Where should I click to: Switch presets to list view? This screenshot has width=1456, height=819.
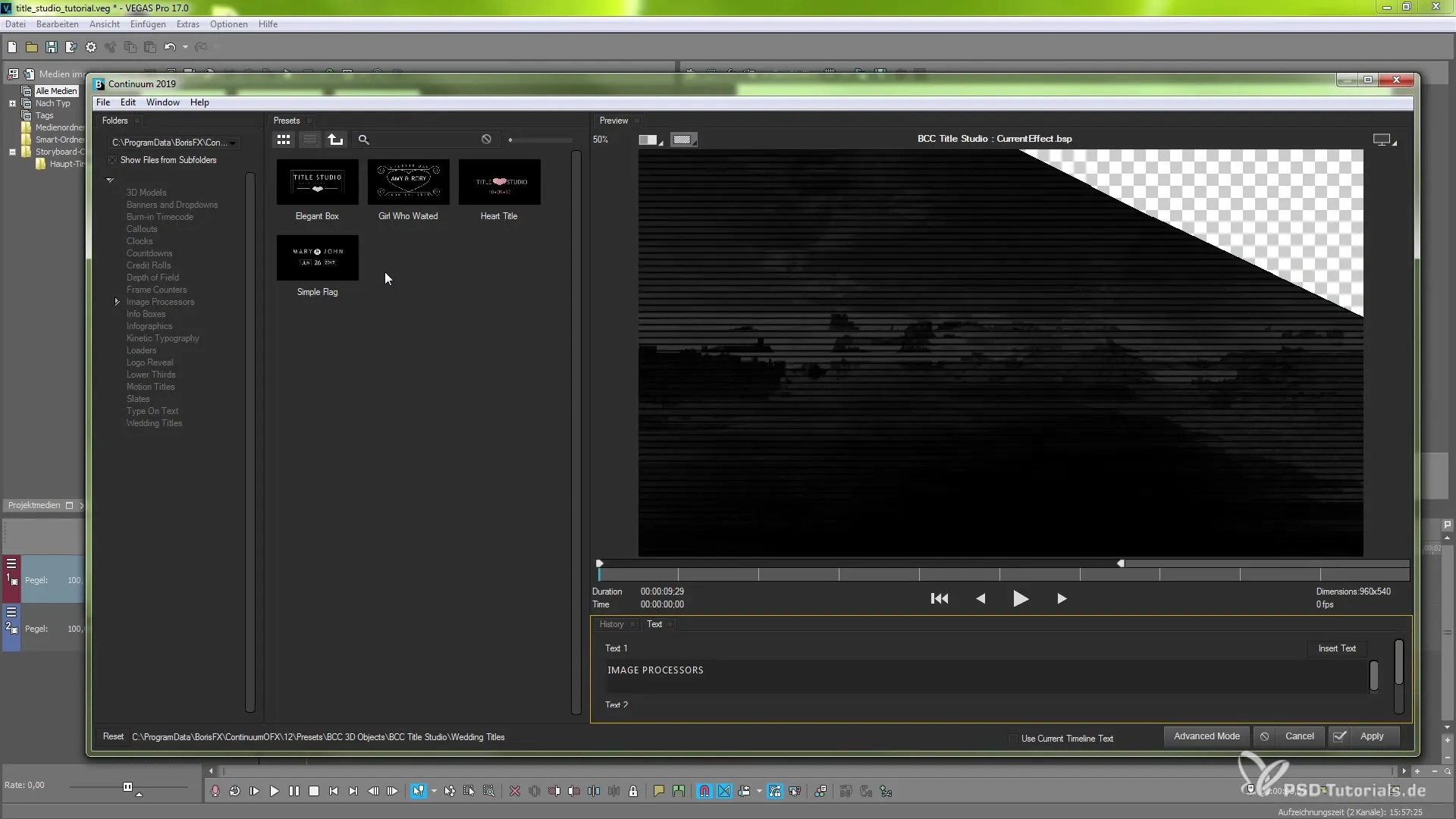pyautogui.click(x=309, y=140)
